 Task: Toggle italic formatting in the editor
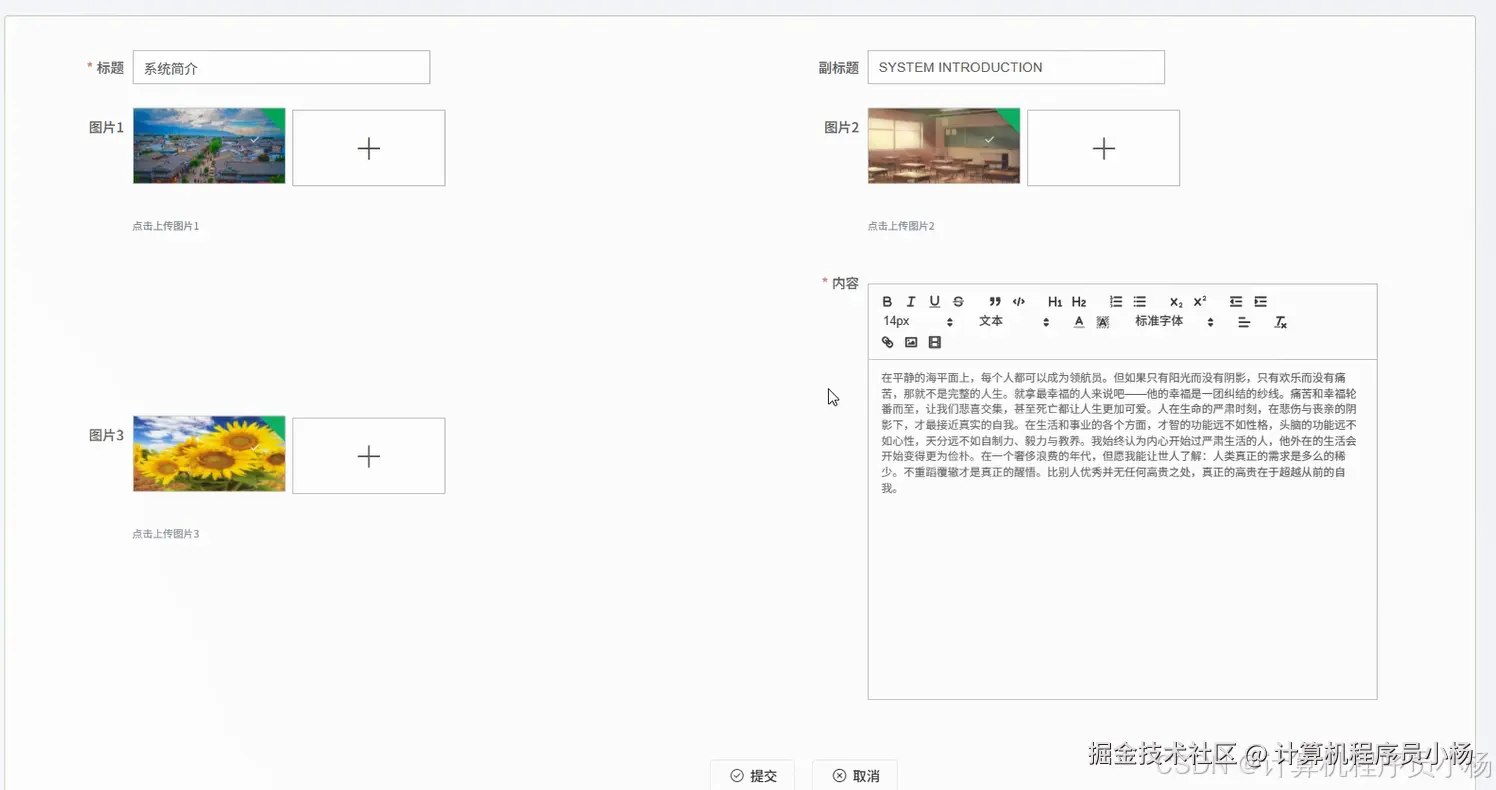(x=911, y=302)
